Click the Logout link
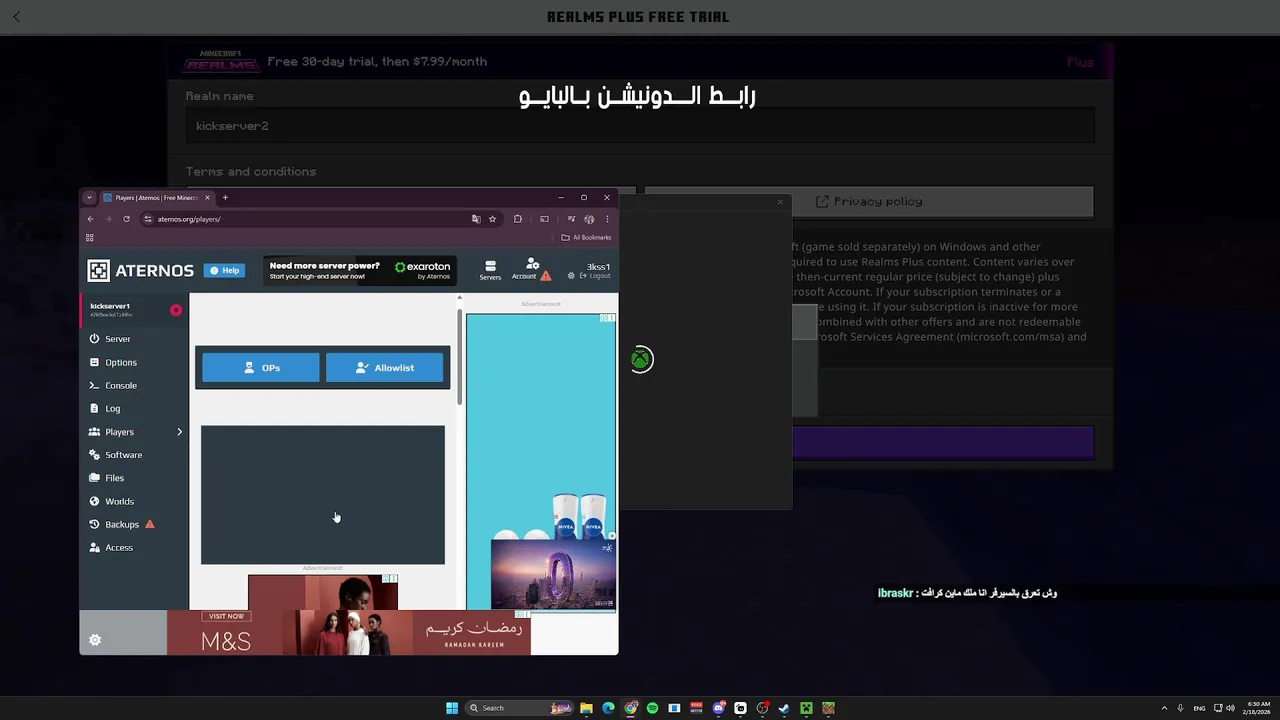The image size is (1280, 720). (595, 276)
